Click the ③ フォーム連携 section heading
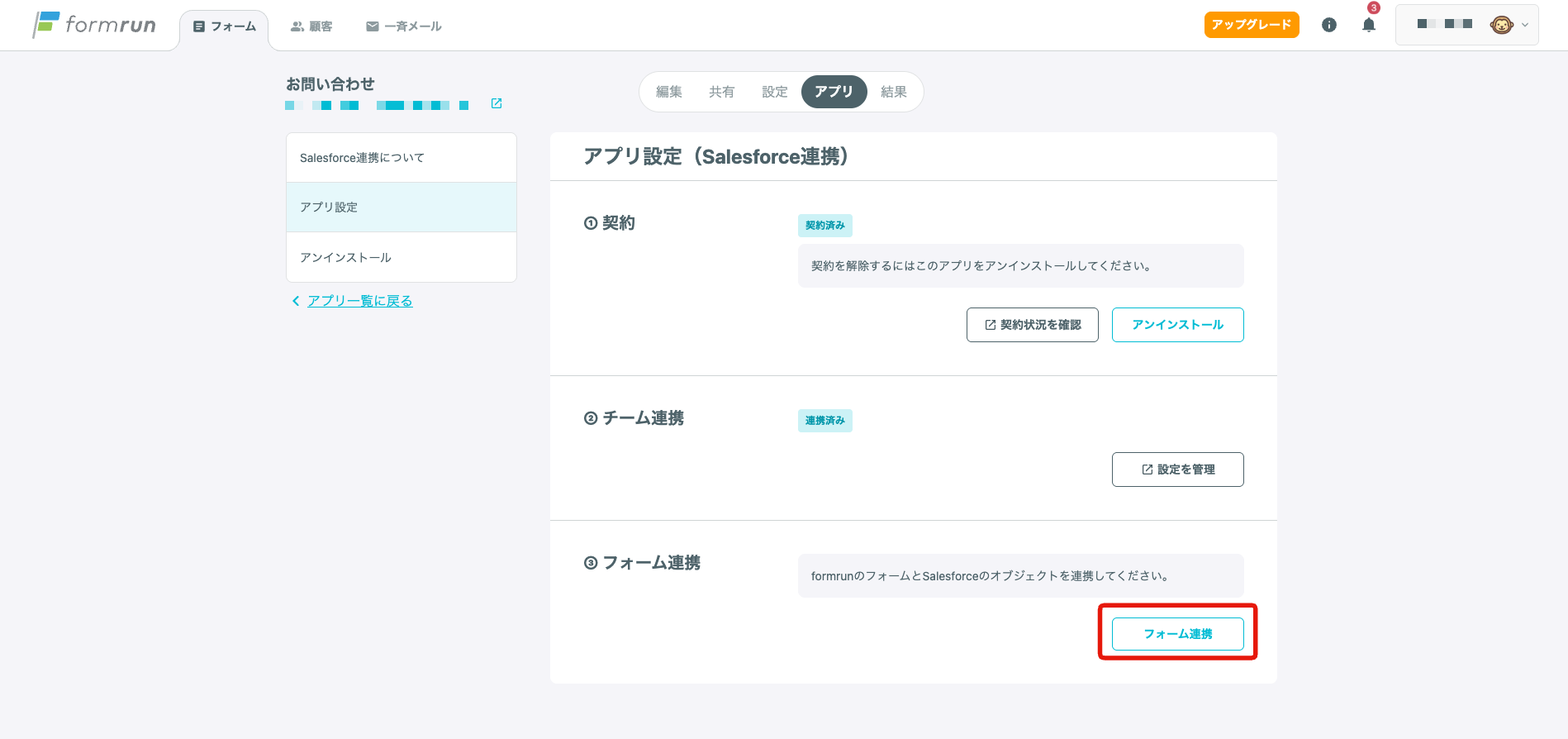The height and width of the screenshot is (739, 1568). coord(643,563)
